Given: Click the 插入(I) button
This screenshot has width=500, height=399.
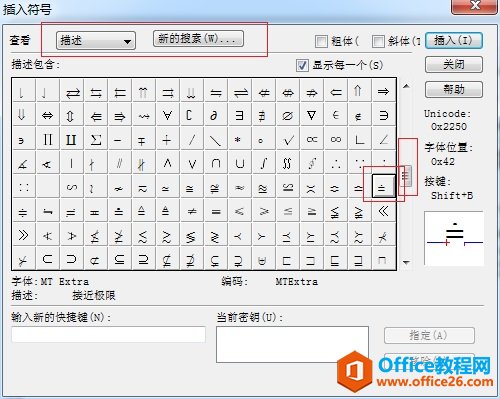Looking at the screenshot, I should click(454, 41).
